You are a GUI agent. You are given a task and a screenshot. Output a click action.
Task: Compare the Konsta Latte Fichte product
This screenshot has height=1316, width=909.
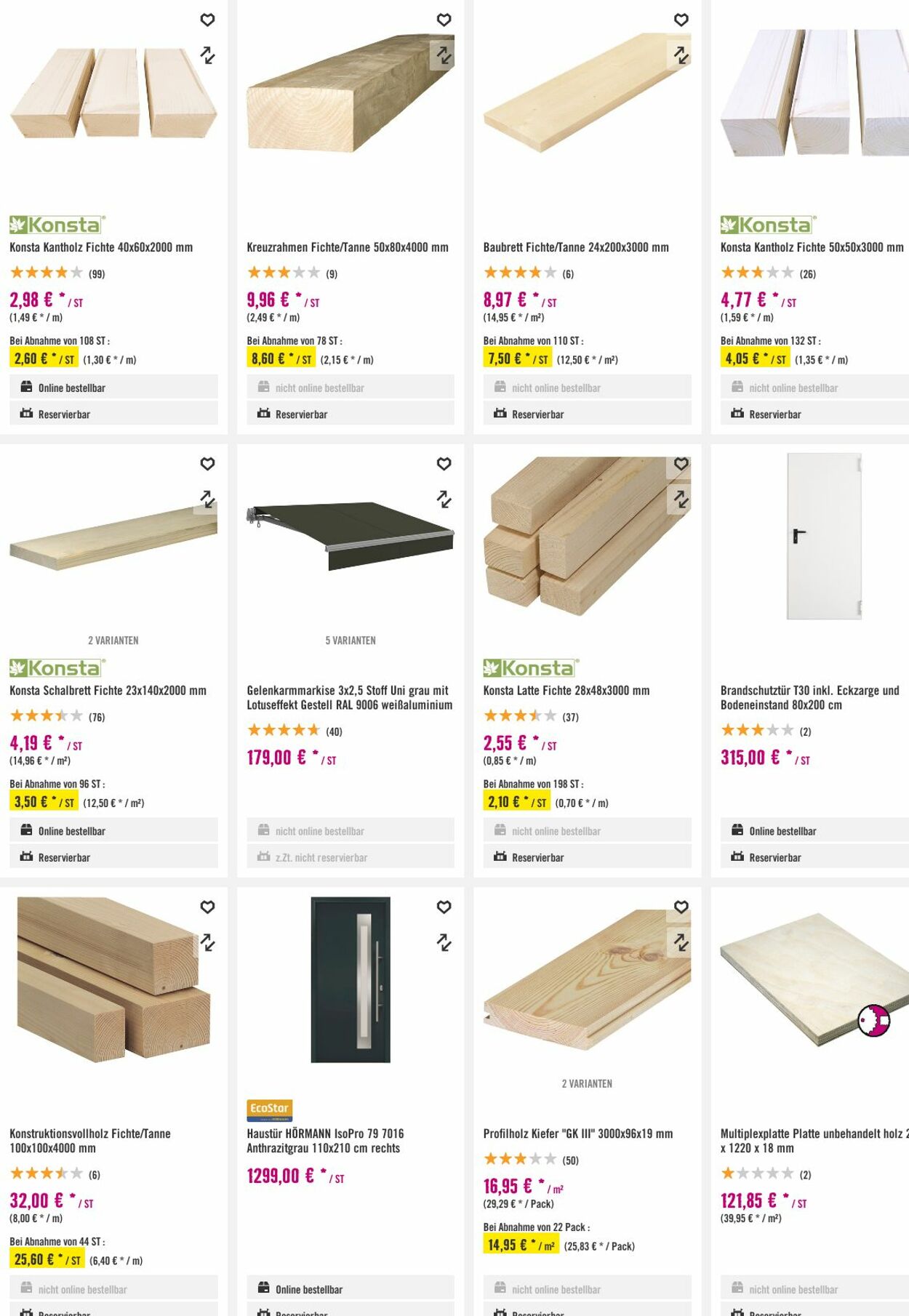(x=681, y=499)
